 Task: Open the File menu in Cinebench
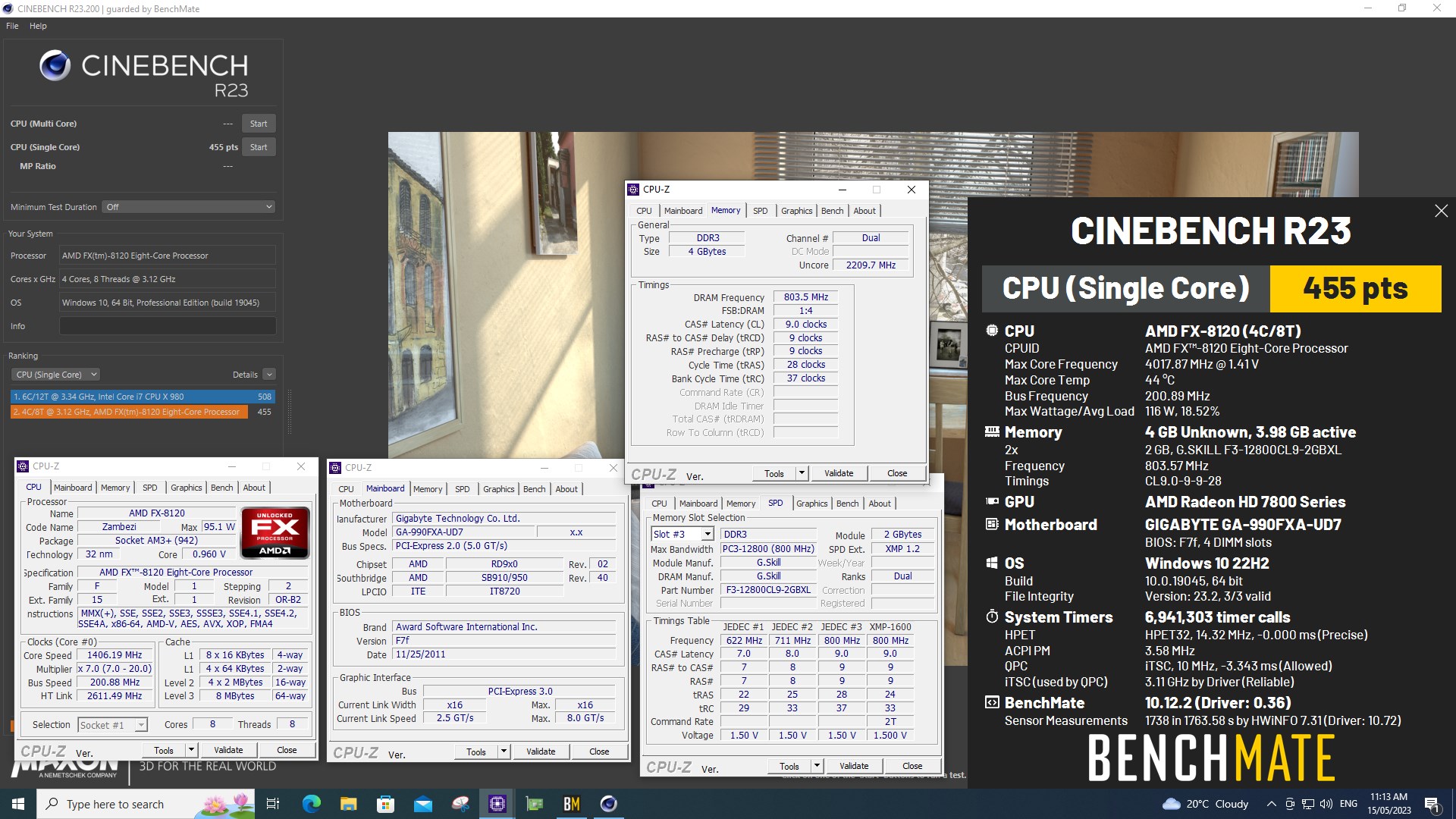(x=12, y=26)
